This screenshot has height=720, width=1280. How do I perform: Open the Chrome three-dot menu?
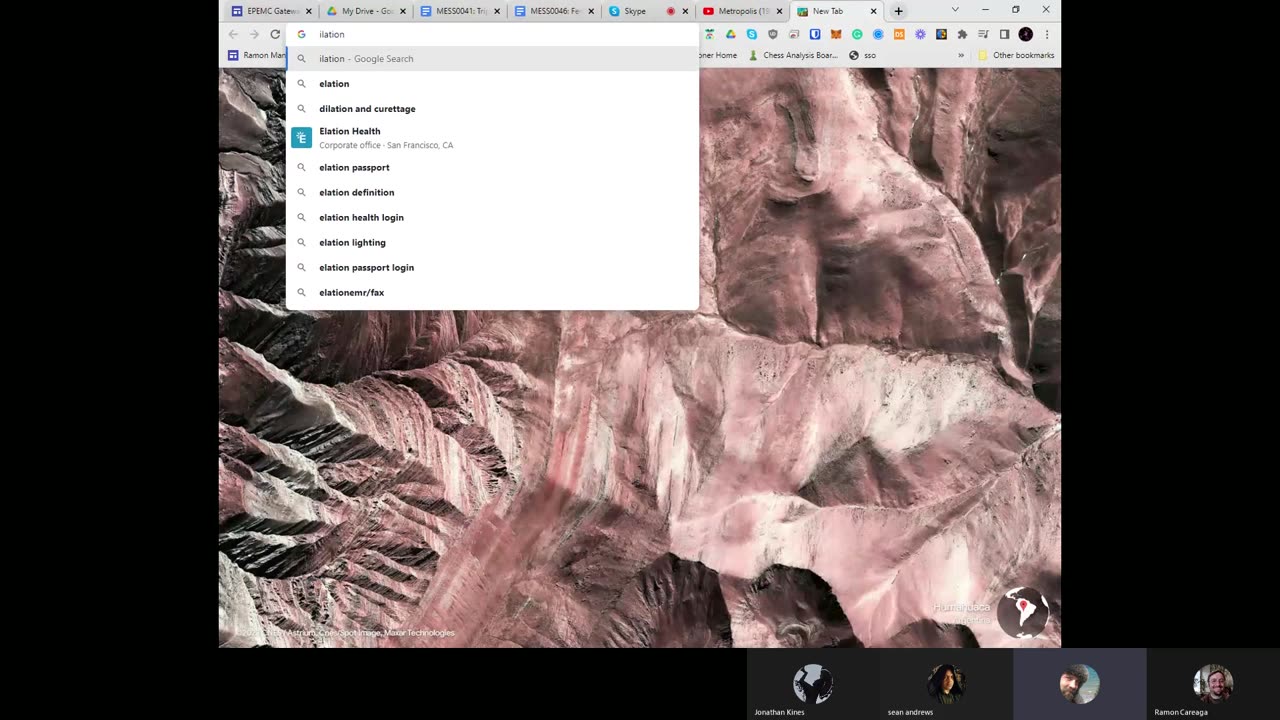(x=1047, y=34)
